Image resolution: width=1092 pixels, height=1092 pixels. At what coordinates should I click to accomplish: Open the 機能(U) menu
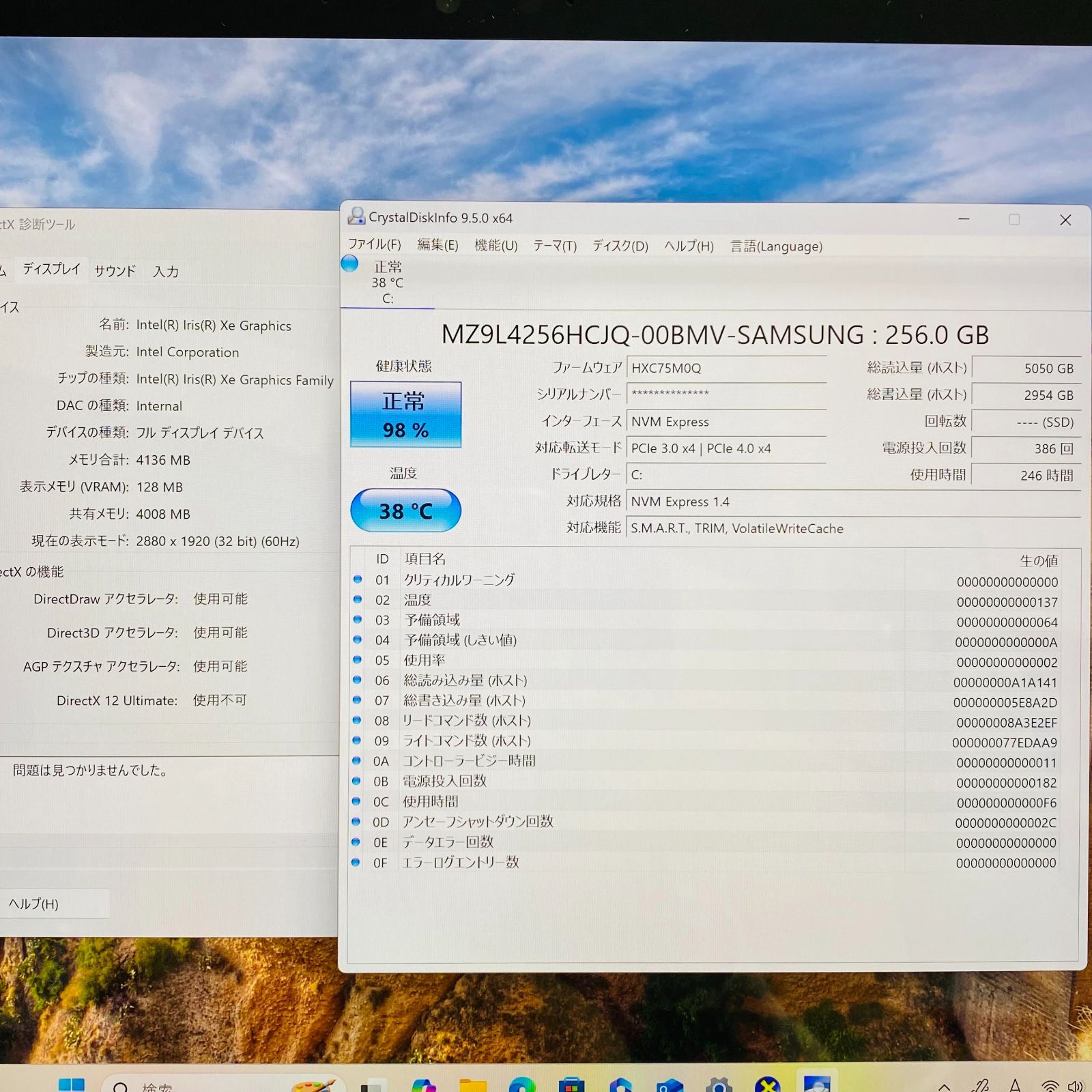[x=496, y=245]
